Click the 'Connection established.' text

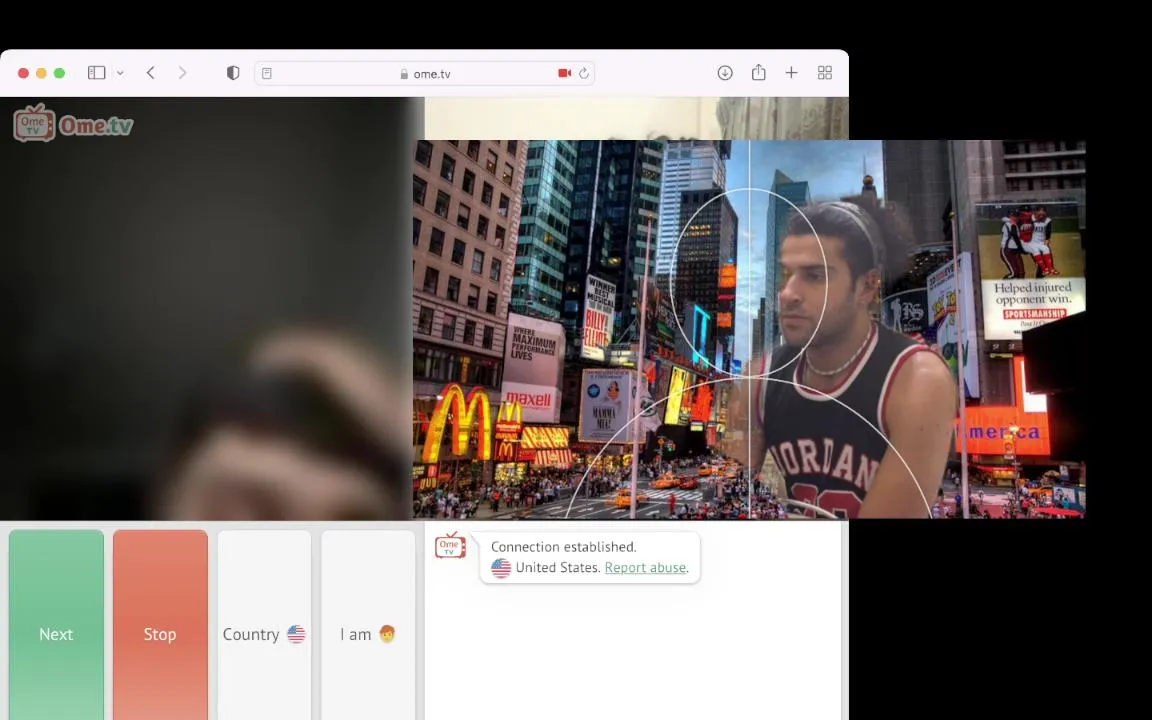(564, 547)
